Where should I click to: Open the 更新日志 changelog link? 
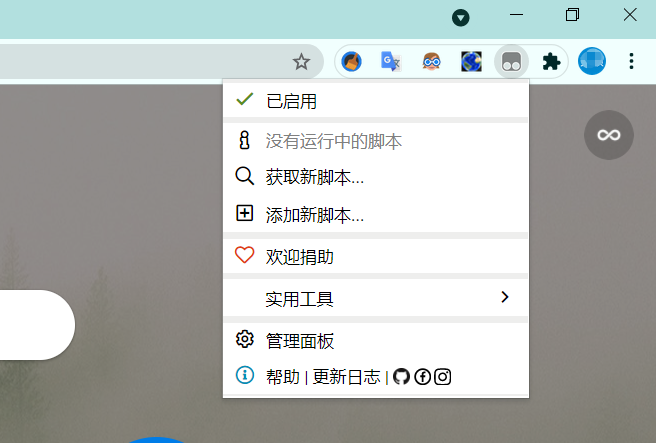click(346, 377)
